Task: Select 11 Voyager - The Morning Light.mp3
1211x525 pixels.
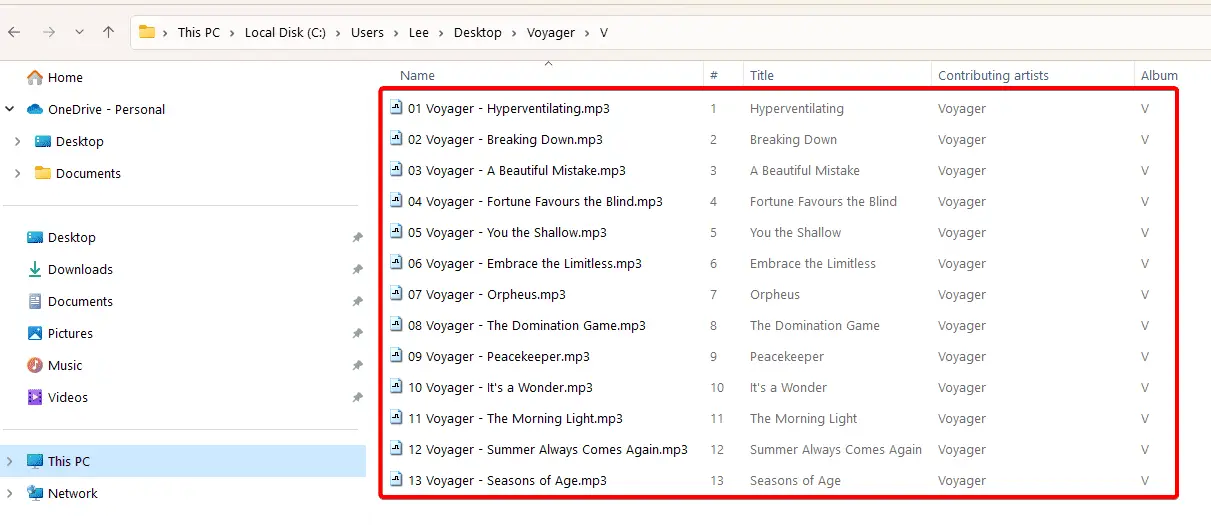Action: (x=515, y=418)
